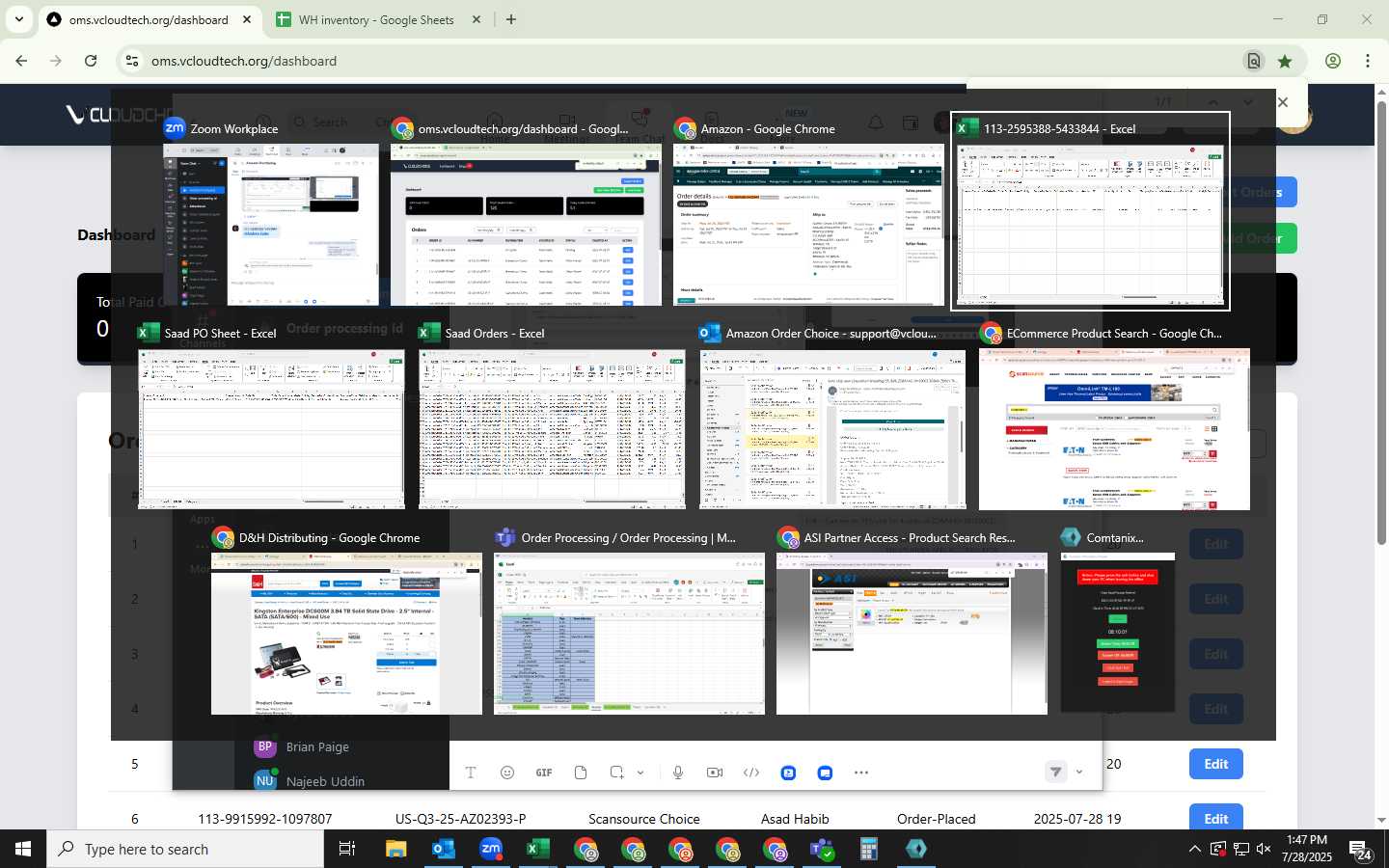Viewport: 1389px width, 868px height.
Task: Close the find bar with the X
Action: [x=1282, y=102]
